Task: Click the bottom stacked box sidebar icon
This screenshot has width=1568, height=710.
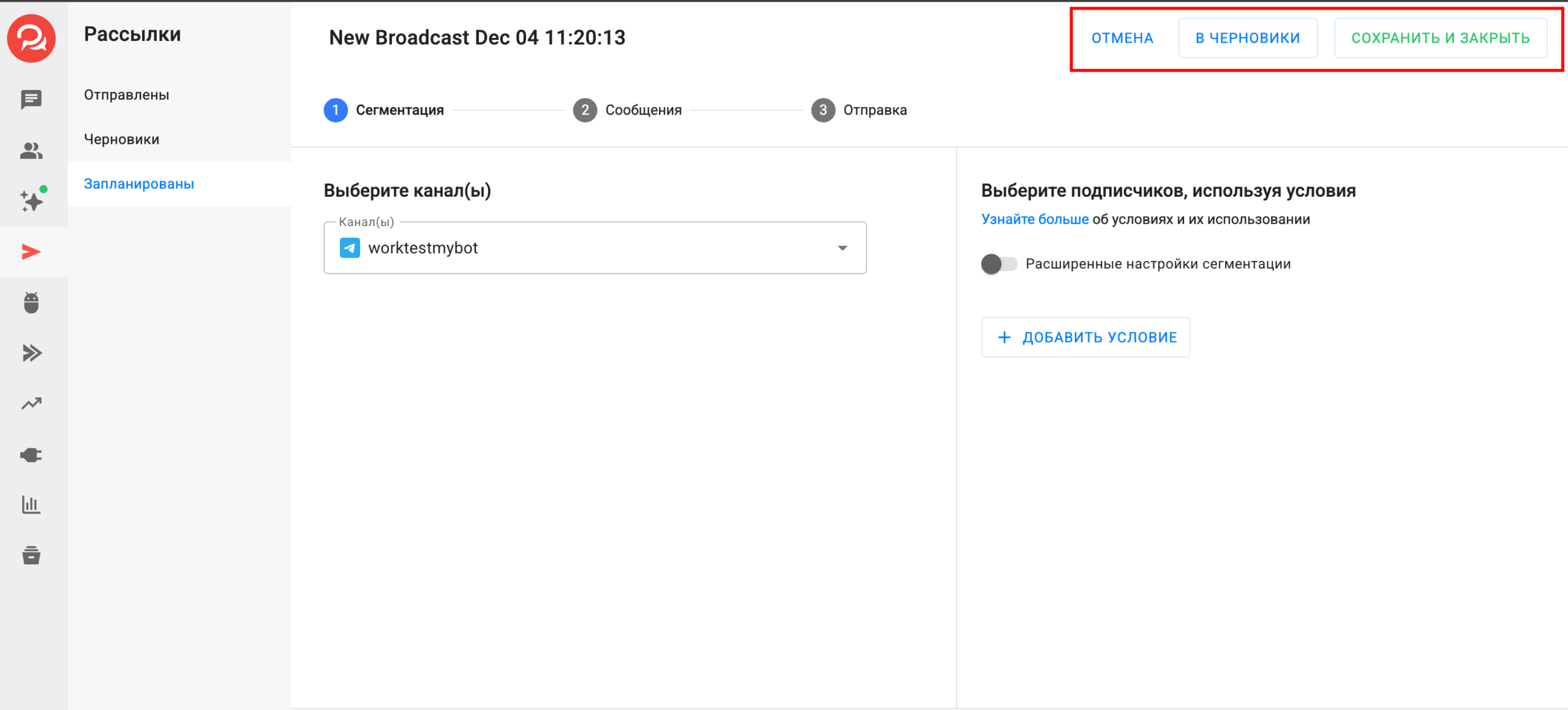Action: click(x=31, y=555)
